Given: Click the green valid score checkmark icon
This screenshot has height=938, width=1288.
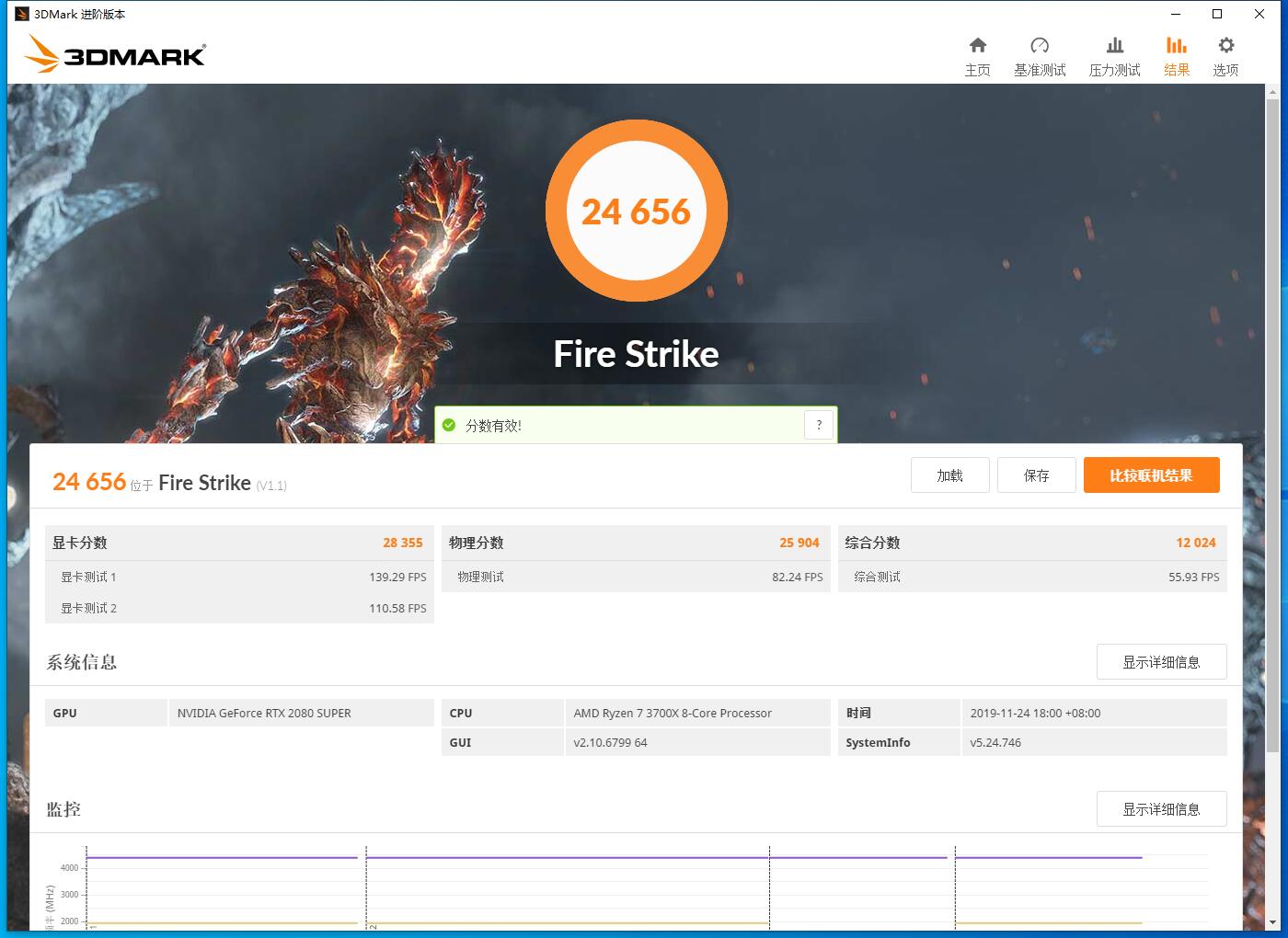Looking at the screenshot, I should tap(449, 425).
